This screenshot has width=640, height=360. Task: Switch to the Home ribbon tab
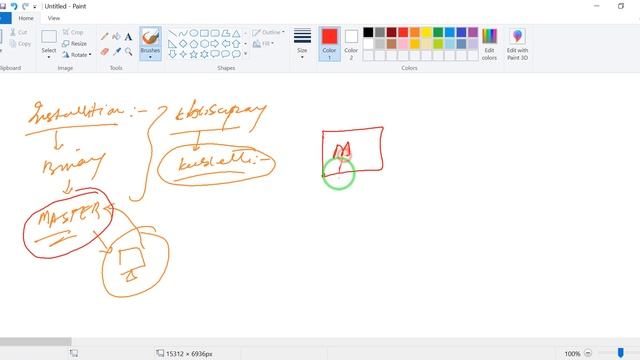pyautogui.click(x=26, y=18)
